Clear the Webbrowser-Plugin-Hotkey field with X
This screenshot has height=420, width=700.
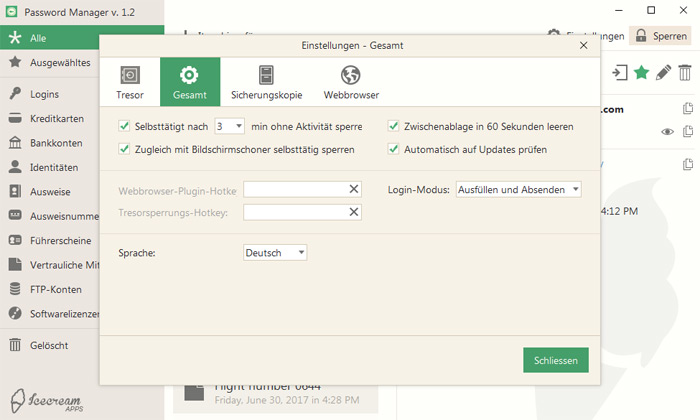[x=354, y=189]
